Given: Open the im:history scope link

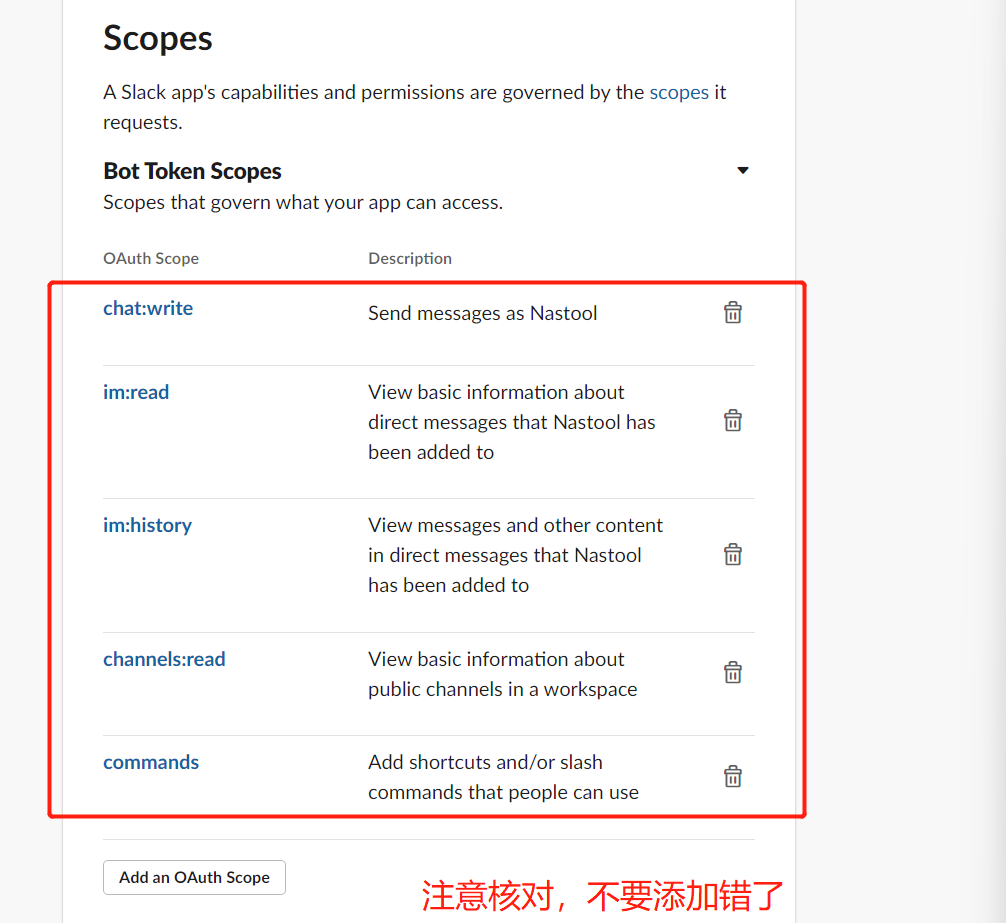Looking at the screenshot, I should tap(148, 525).
